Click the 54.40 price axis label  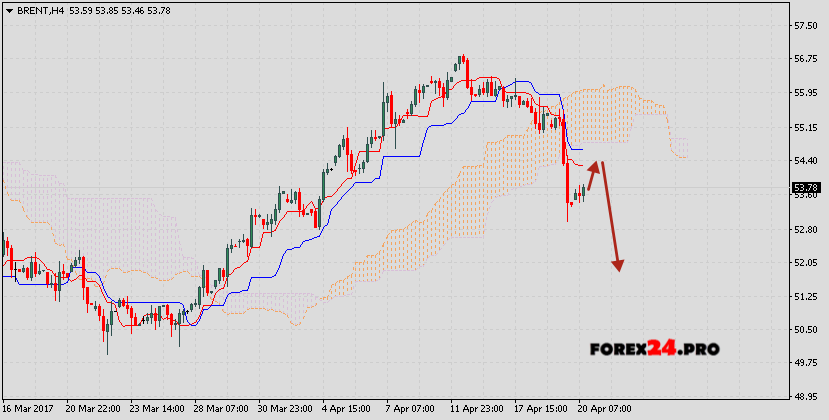click(x=806, y=160)
